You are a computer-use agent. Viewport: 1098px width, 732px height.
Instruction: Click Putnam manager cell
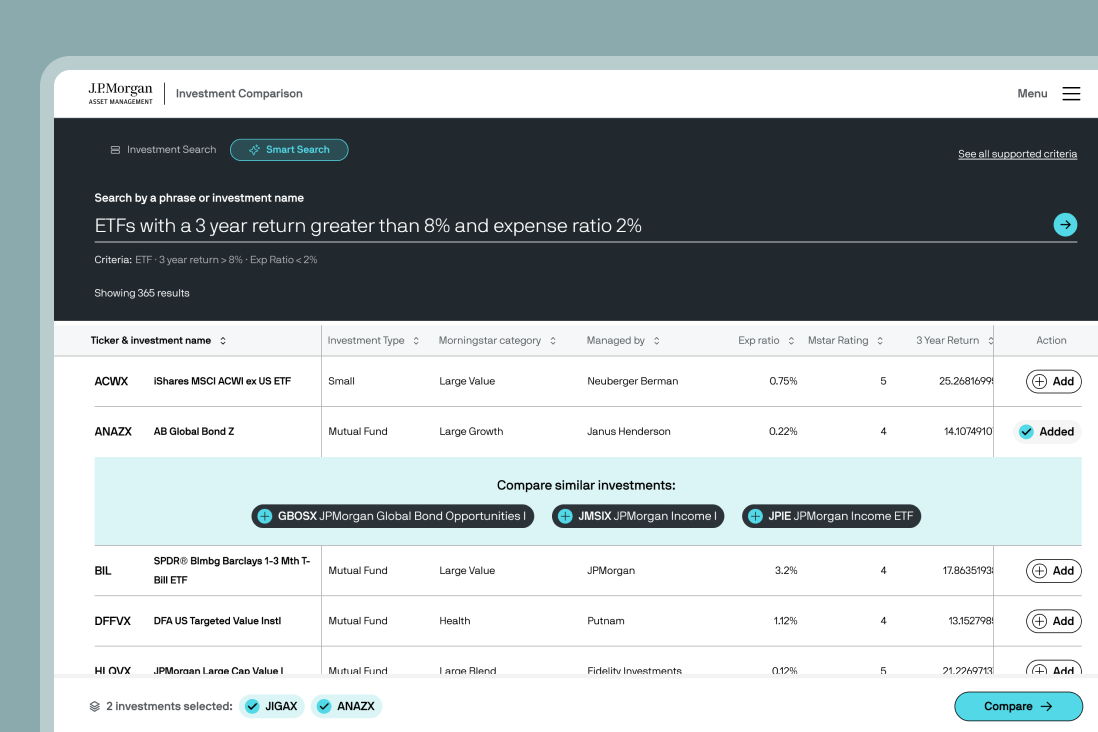[x=606, y=621]
